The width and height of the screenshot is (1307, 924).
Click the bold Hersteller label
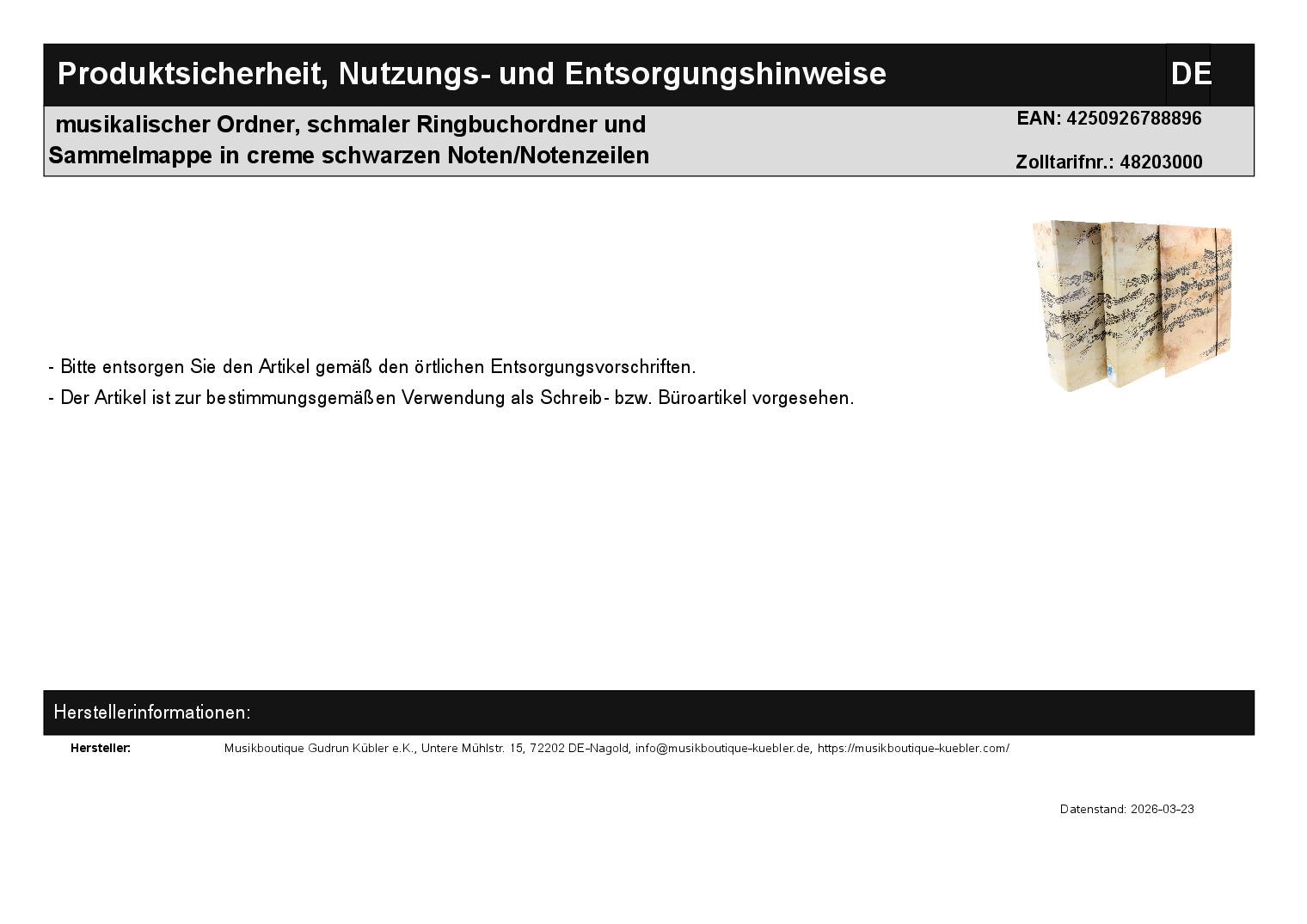click(101, 748)
